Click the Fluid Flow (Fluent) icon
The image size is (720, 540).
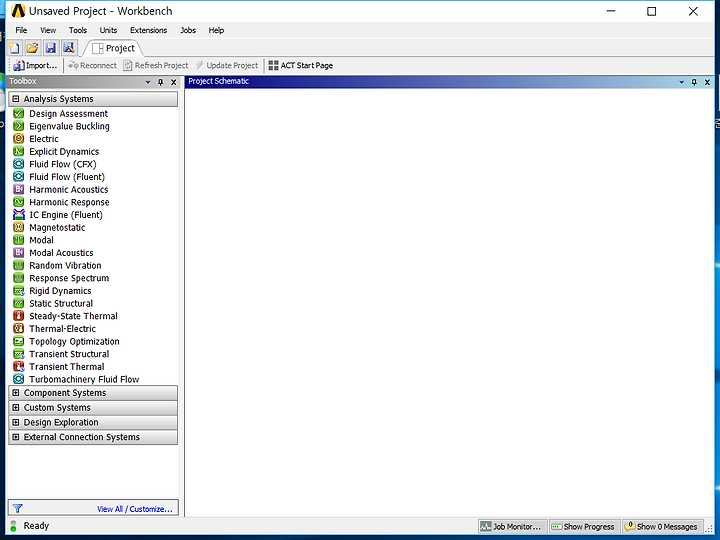[18, 177]
